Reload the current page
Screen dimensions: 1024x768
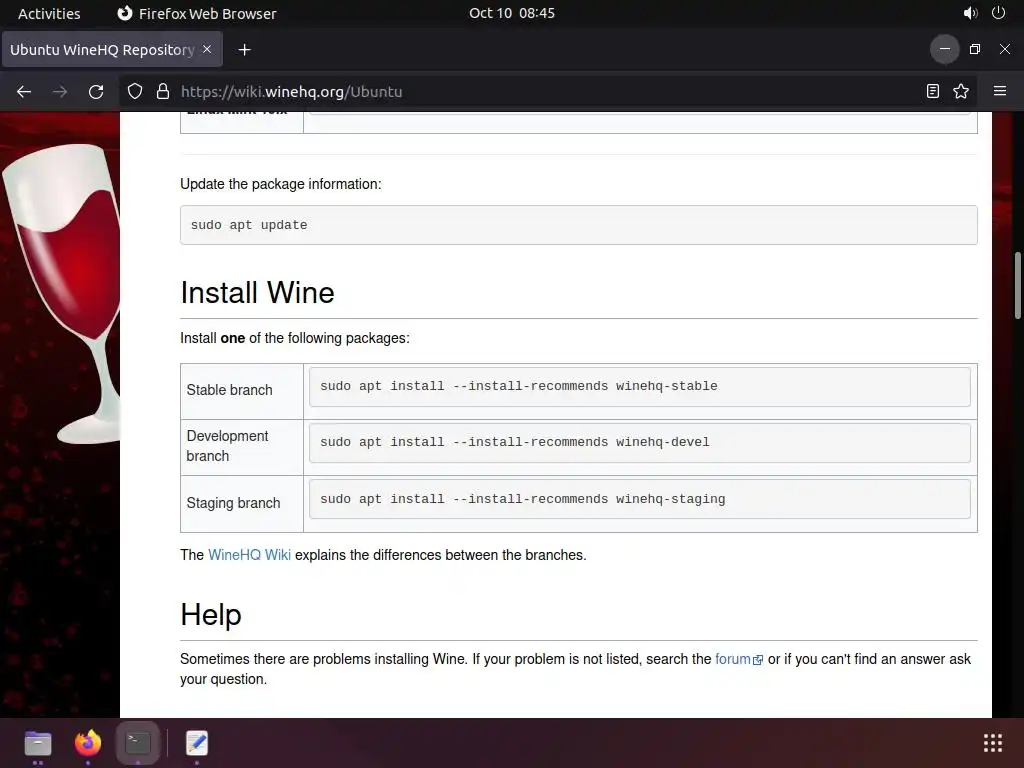(x=96, y=91)
